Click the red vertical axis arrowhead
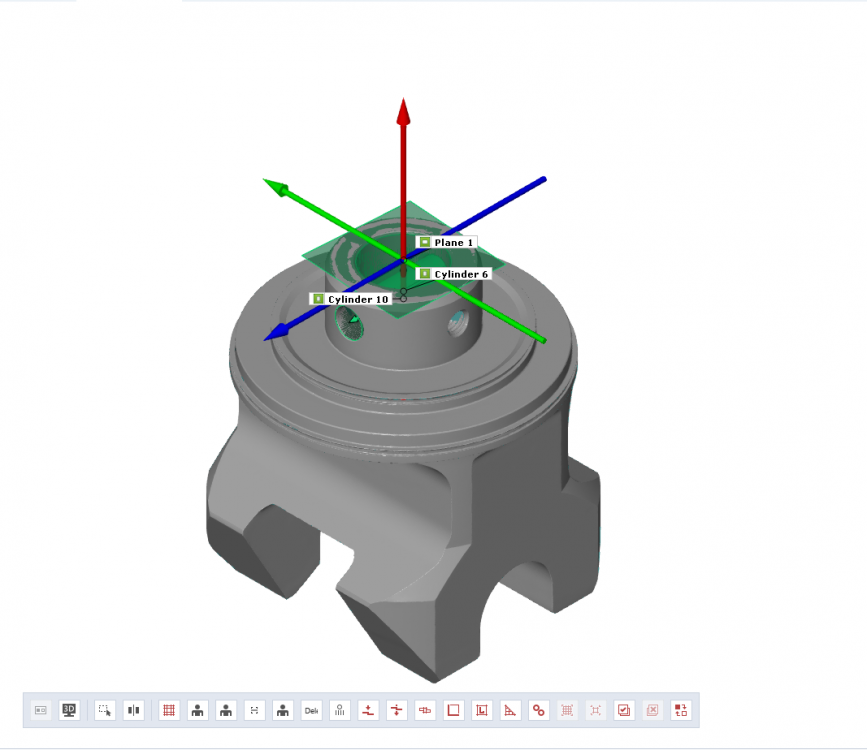This screenshot has width=867, height=750. click(x=403, y=110)
